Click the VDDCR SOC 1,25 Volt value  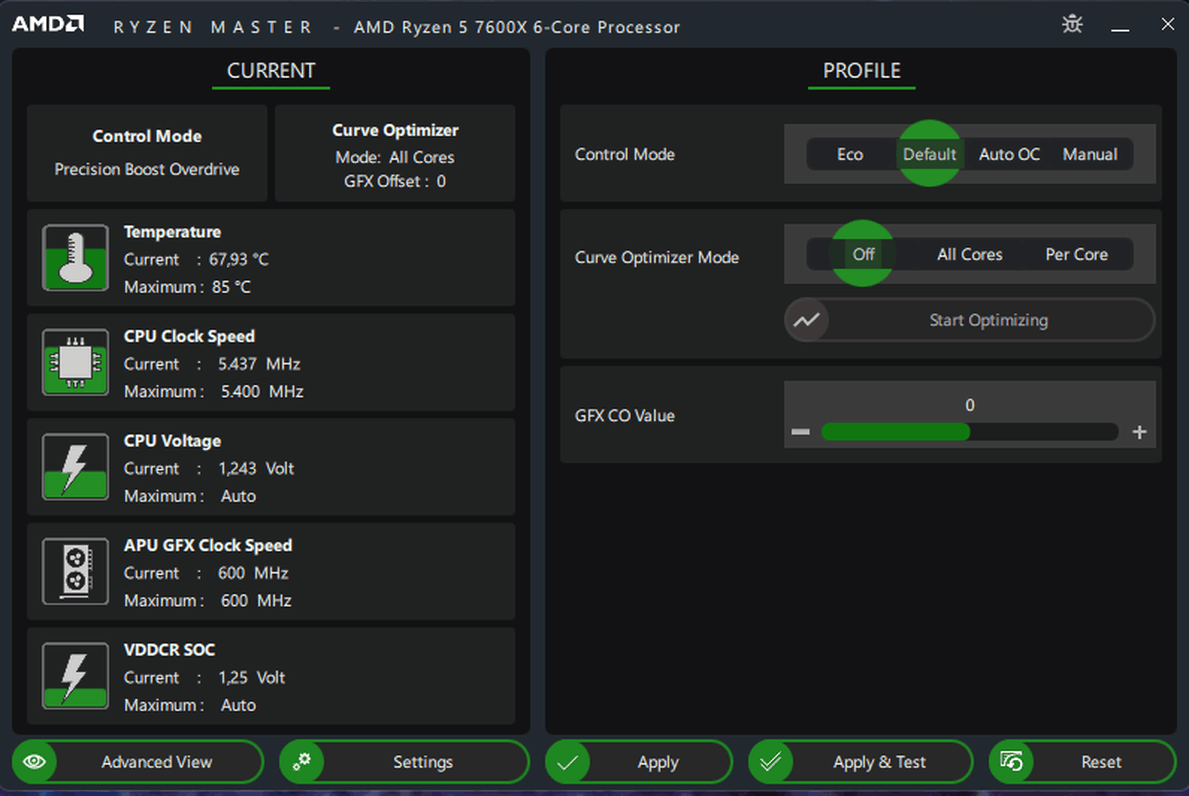[x=252, y=678]
